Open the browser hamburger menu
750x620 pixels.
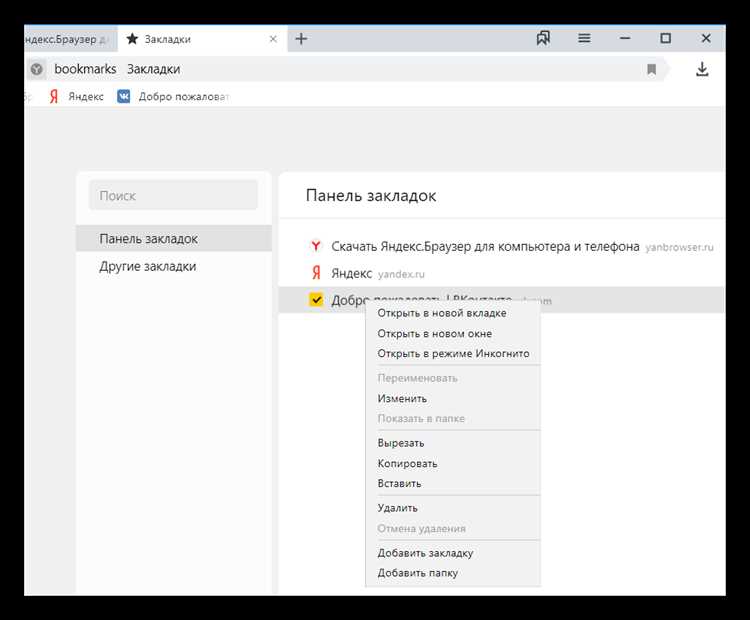pos(584,38)
